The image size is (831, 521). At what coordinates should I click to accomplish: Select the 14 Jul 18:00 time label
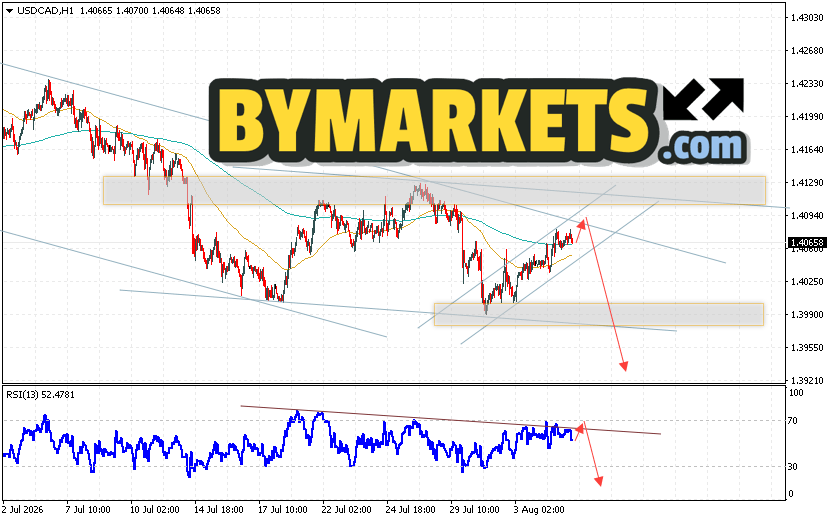point(218,510)
